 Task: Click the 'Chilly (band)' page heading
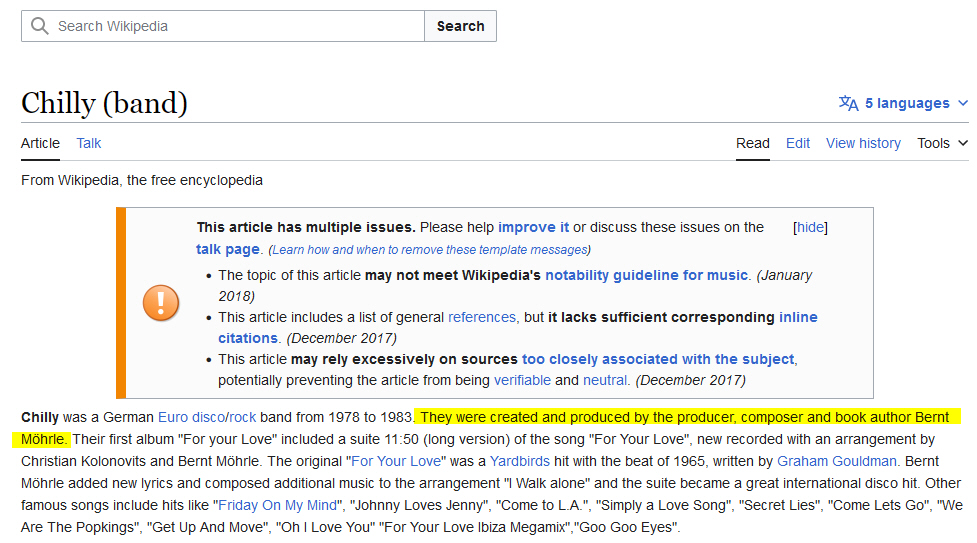[104, 103]
